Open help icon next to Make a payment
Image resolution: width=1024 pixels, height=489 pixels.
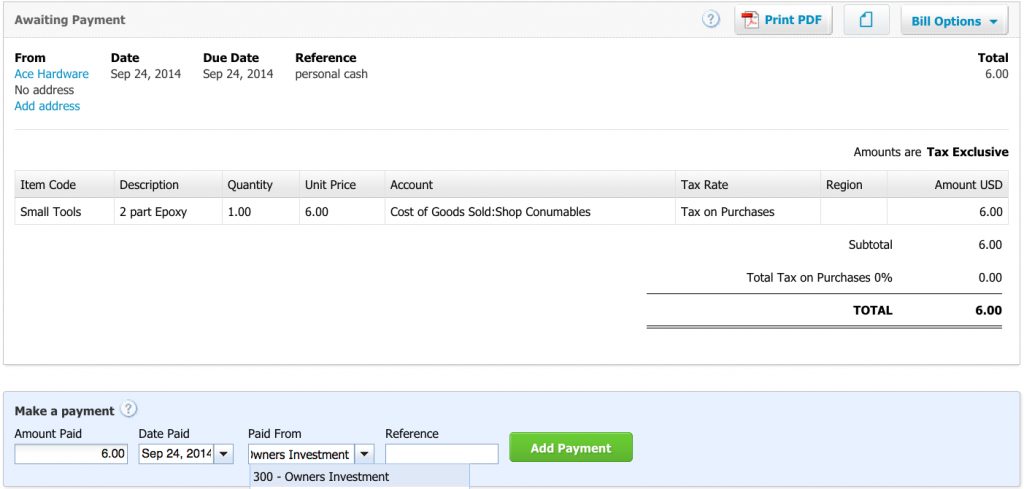point(129,409)
